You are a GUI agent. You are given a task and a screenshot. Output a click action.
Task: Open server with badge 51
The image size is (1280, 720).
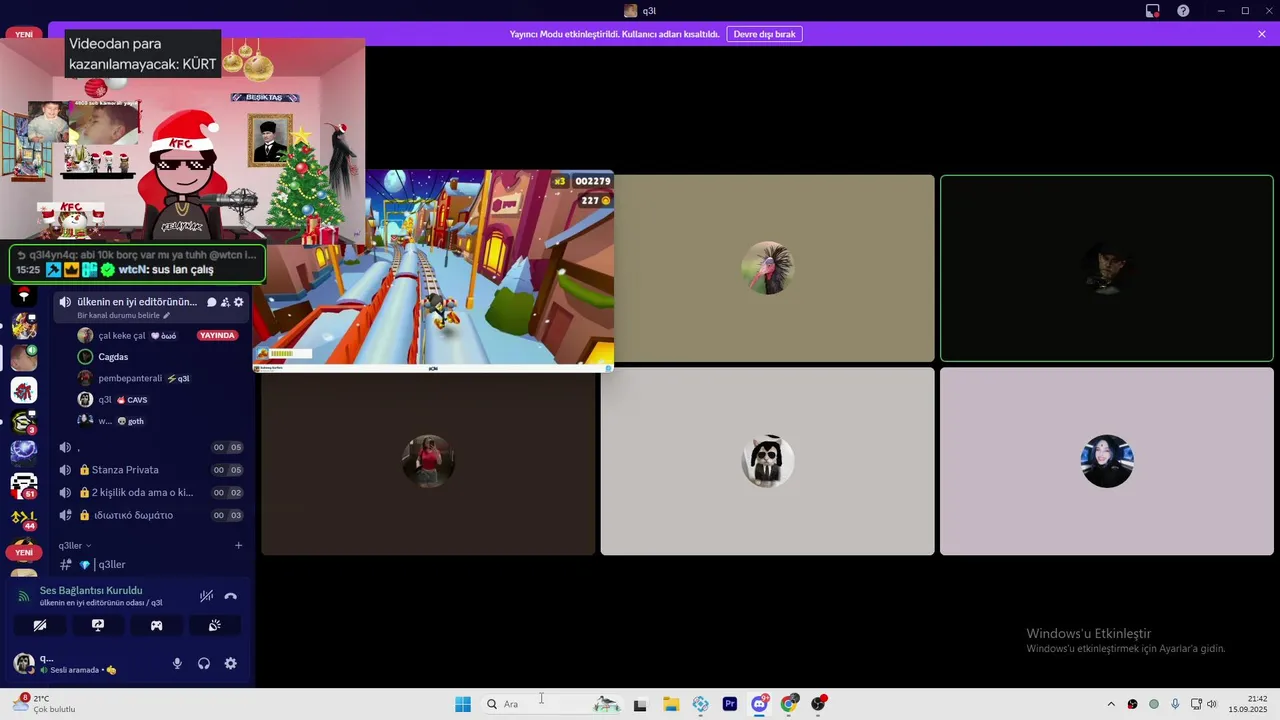(x=24, y=486)
